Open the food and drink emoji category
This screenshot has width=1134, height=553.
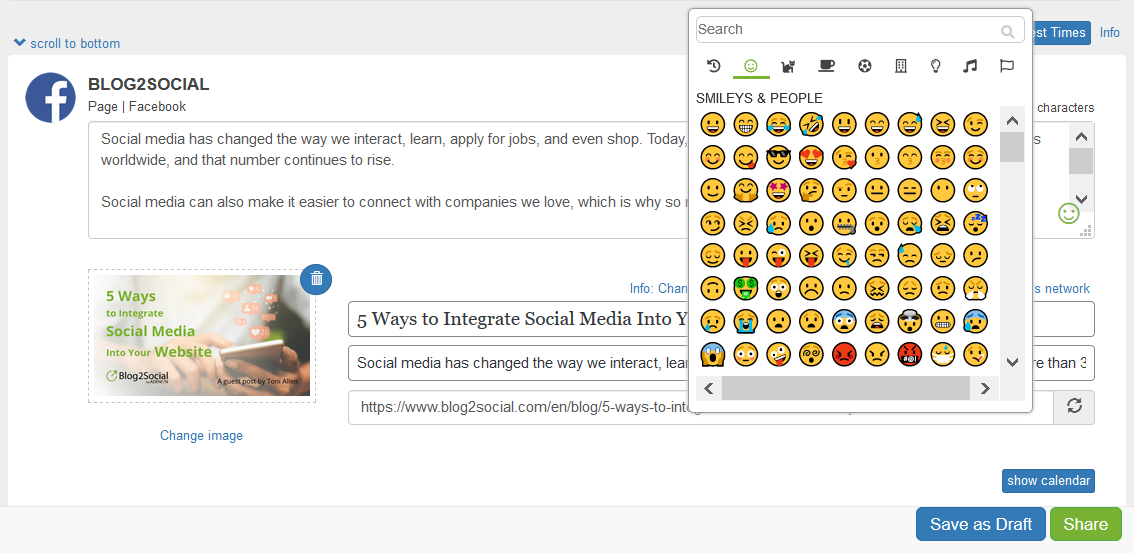coord(826,66)
